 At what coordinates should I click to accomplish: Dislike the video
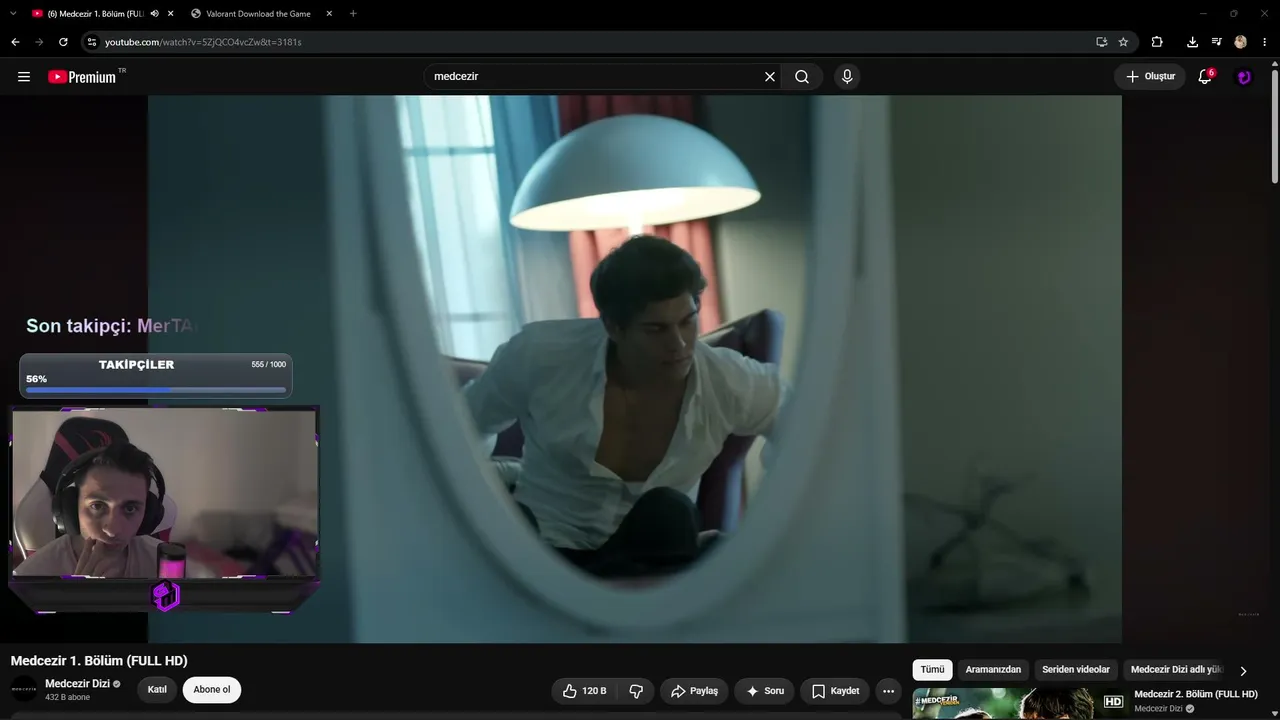click(636, 691)
